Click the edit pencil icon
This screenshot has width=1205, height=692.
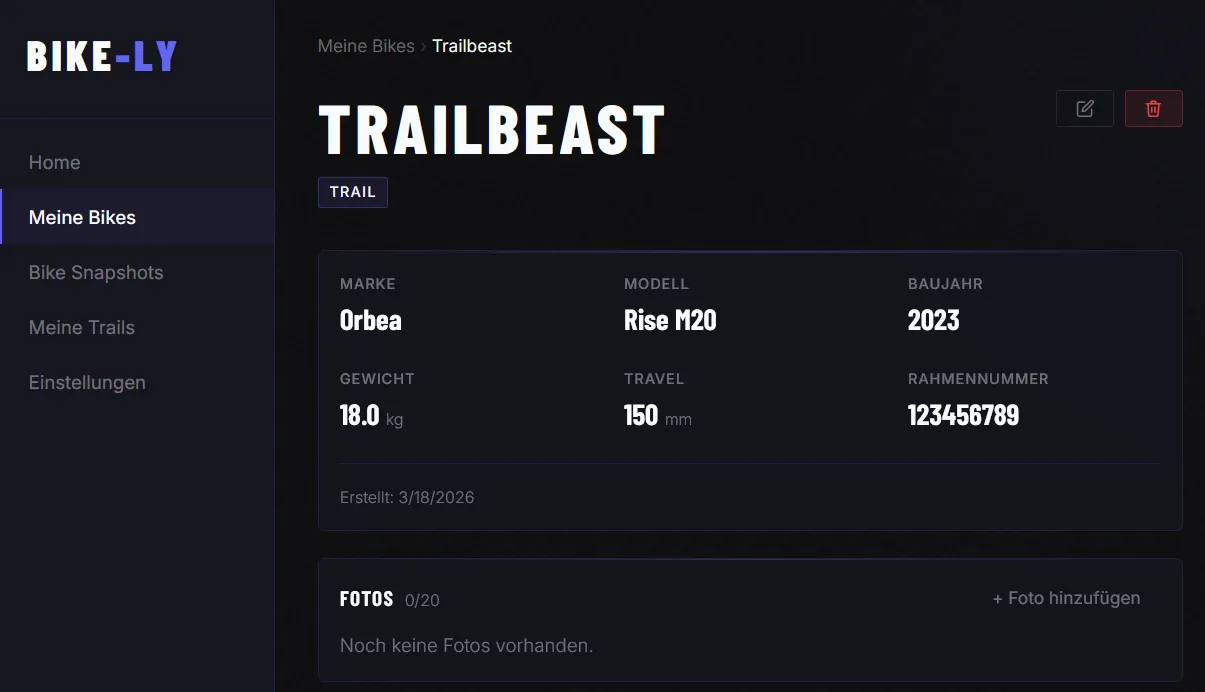1084,109
